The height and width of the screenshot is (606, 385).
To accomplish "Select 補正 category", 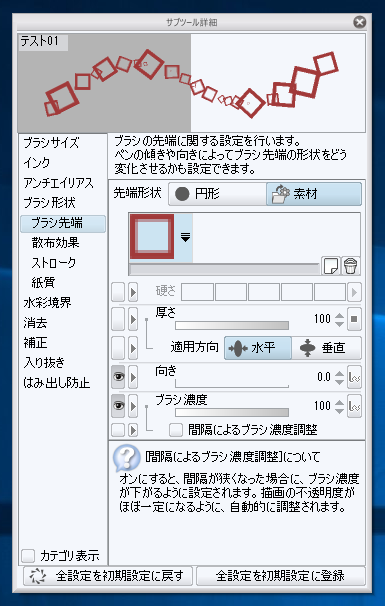I will 35,343.
